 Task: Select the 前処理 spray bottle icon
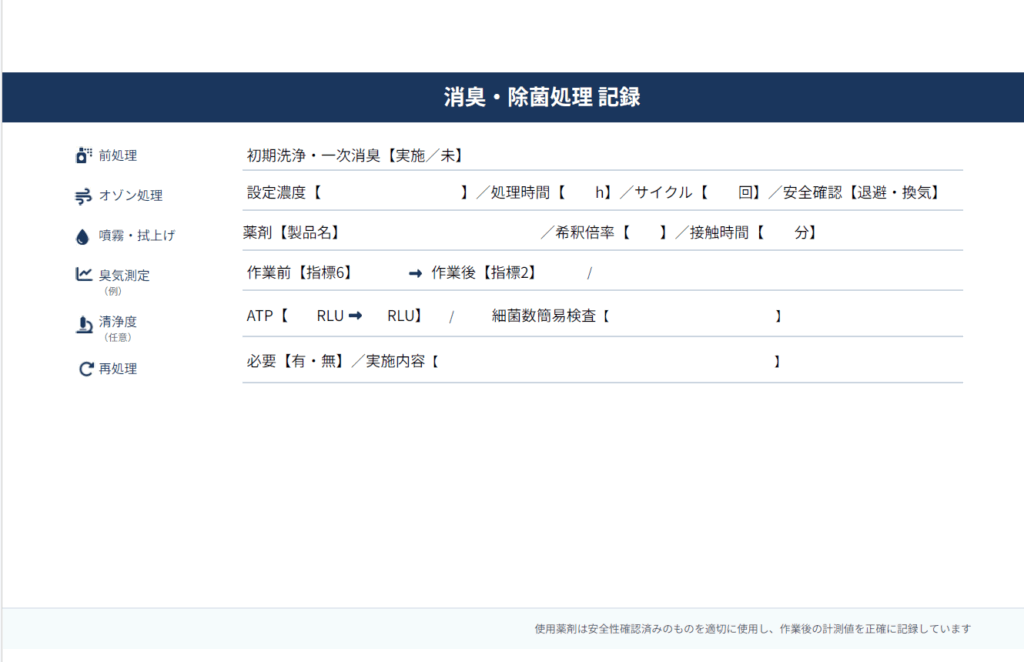coord(80,154)
